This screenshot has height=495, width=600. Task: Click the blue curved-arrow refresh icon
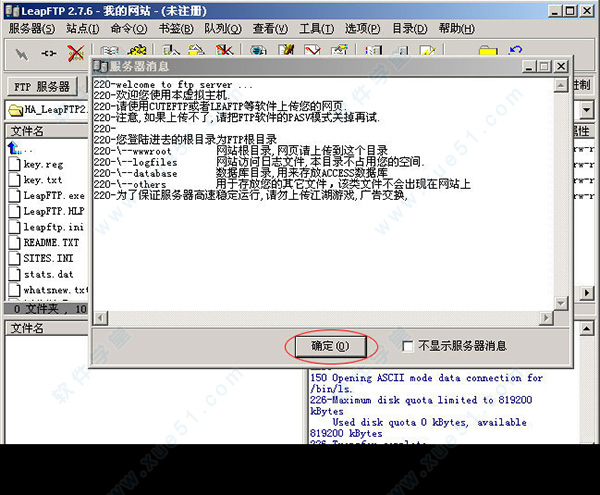pyautogui.click(x=516, y=50)
